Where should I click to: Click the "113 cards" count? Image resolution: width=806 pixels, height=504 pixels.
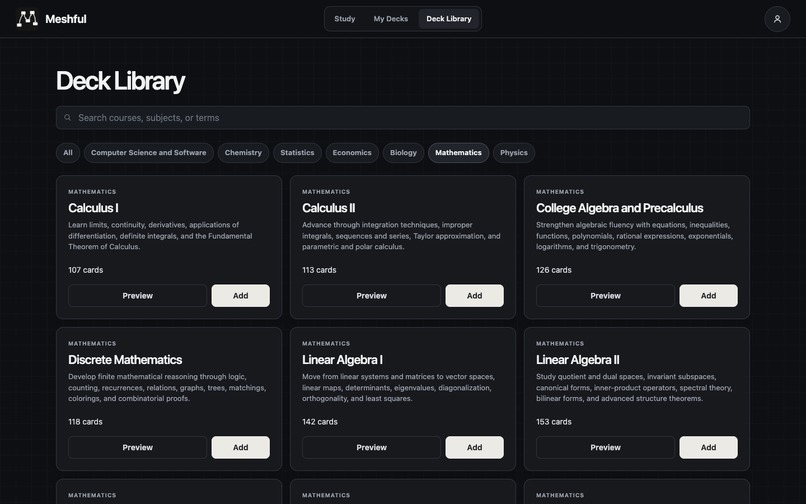[319, 270]
